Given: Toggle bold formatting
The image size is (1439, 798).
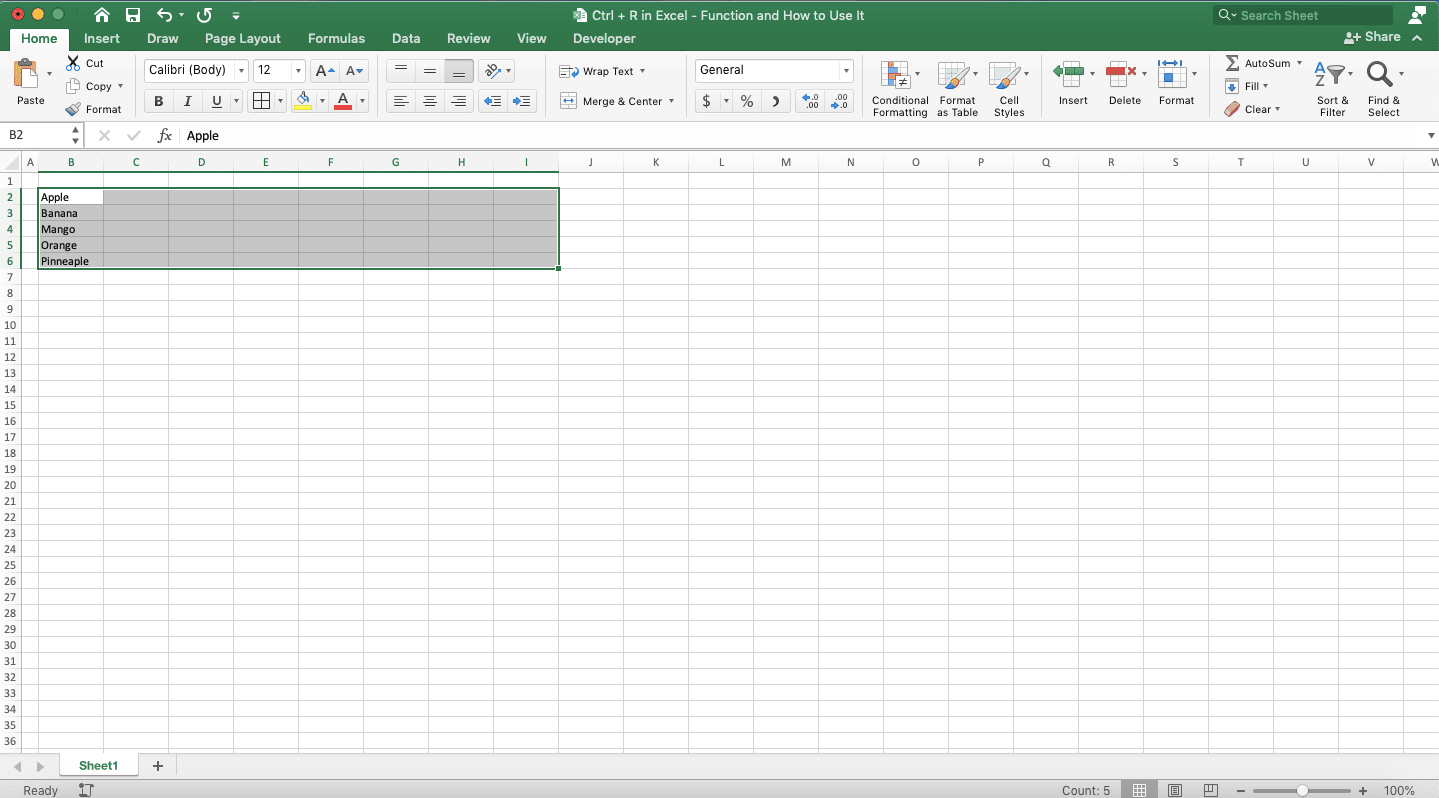Looking at the screenshot, I should (x=158, y=100).
